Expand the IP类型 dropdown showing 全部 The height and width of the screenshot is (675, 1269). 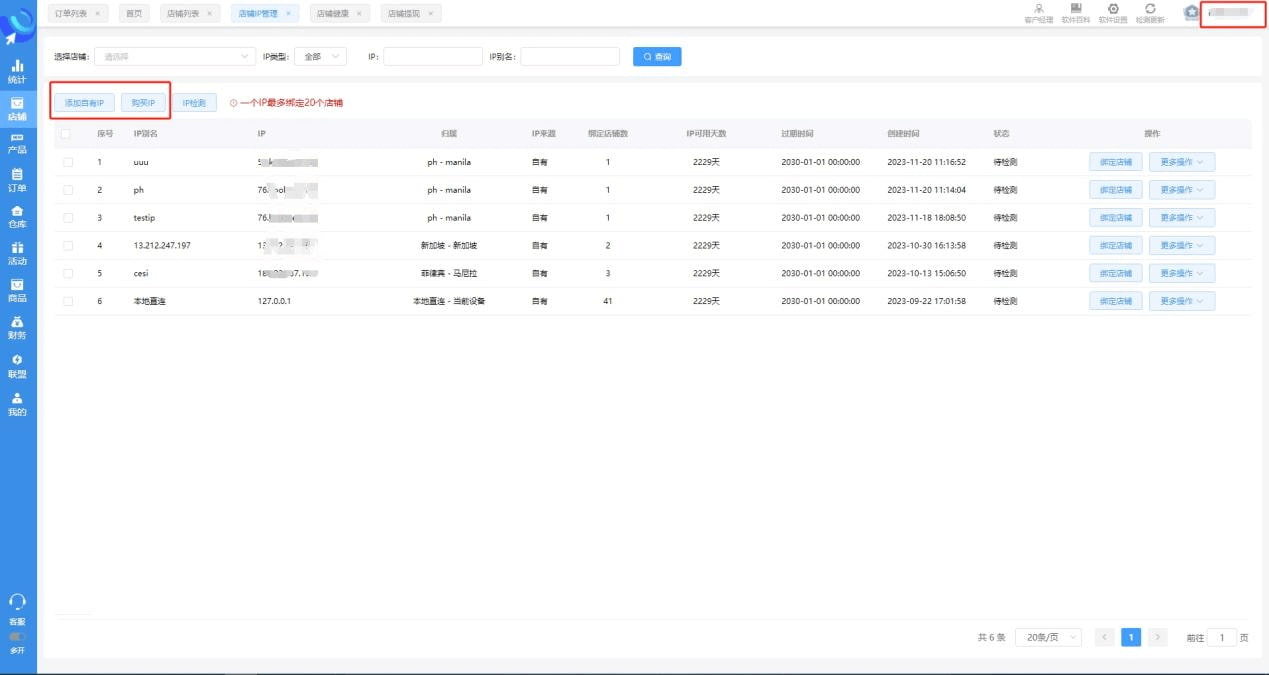click(321, 57)
